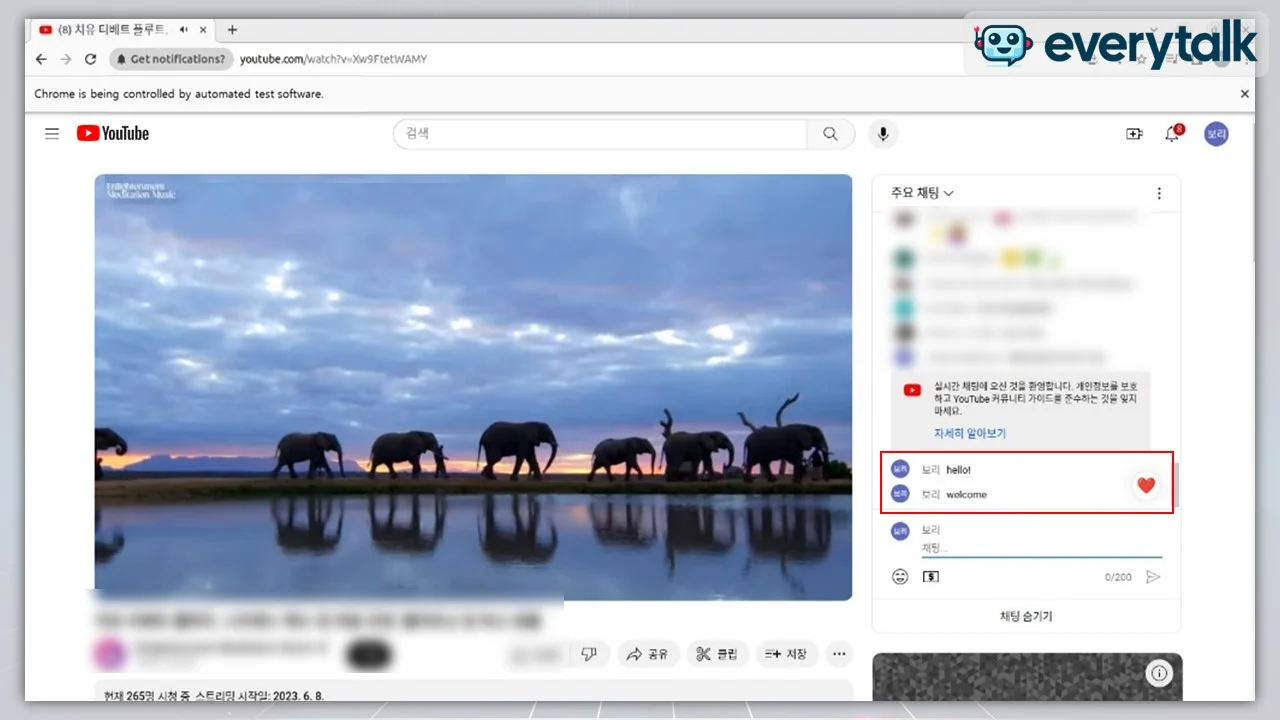This screenshot has width=1280, height=720.
Task: Click the browser forward arrow
Action: pos(66,59)
